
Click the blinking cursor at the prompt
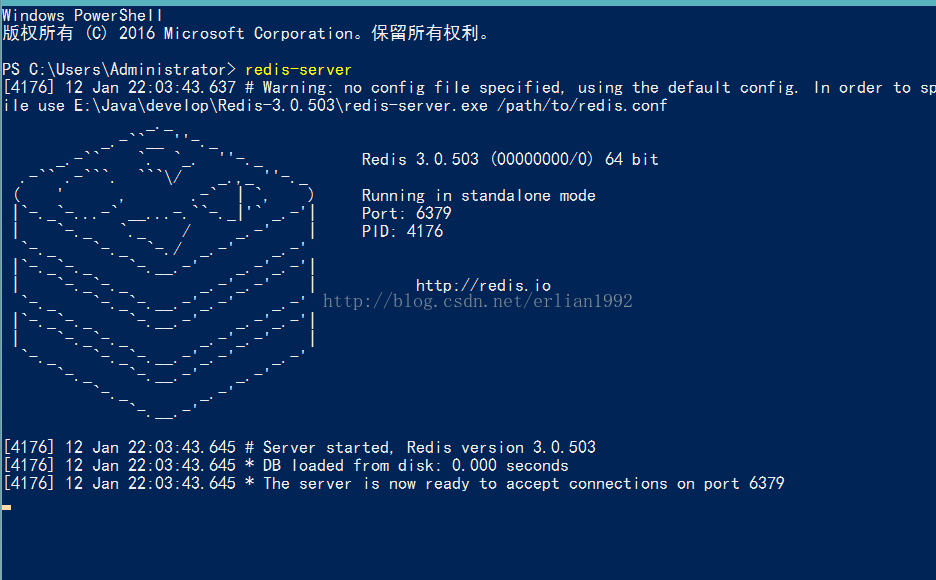pyautogui.click(x=7, y=507)
